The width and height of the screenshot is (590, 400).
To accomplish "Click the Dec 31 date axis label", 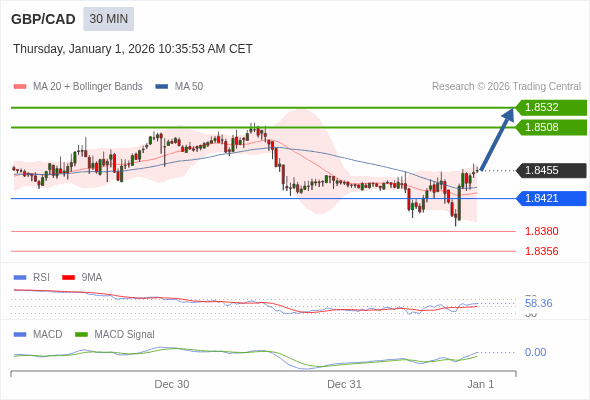I will [344, 384].
